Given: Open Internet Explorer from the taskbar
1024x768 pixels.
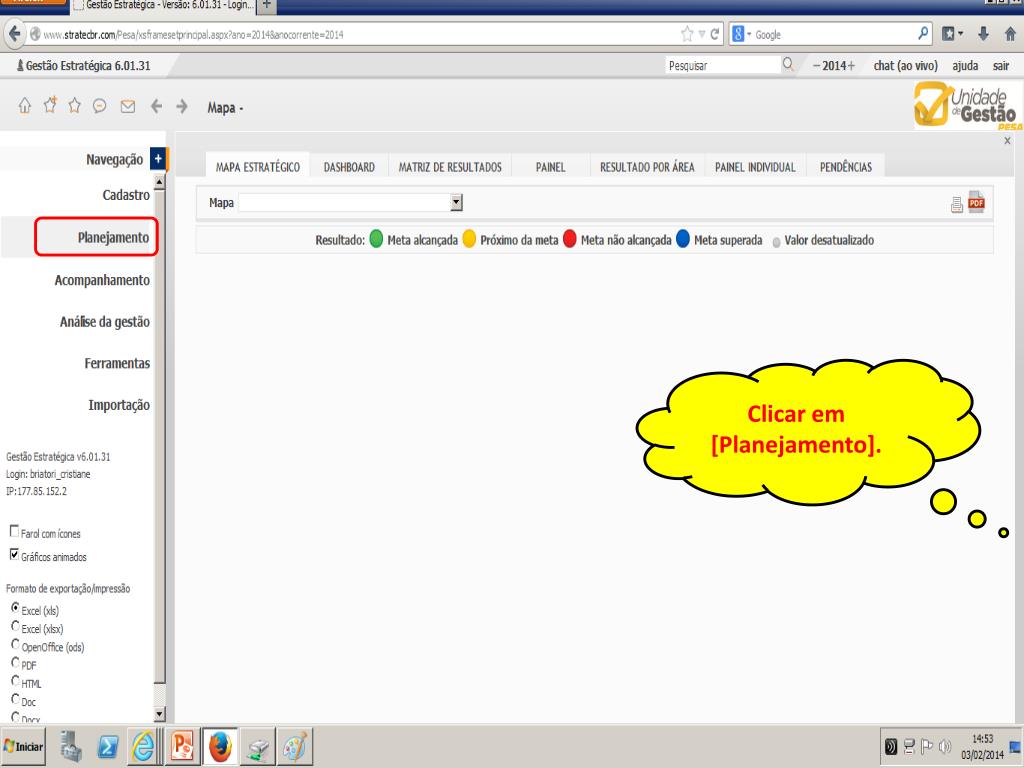Looking at the screenshot, I should (x=144, y=746).
